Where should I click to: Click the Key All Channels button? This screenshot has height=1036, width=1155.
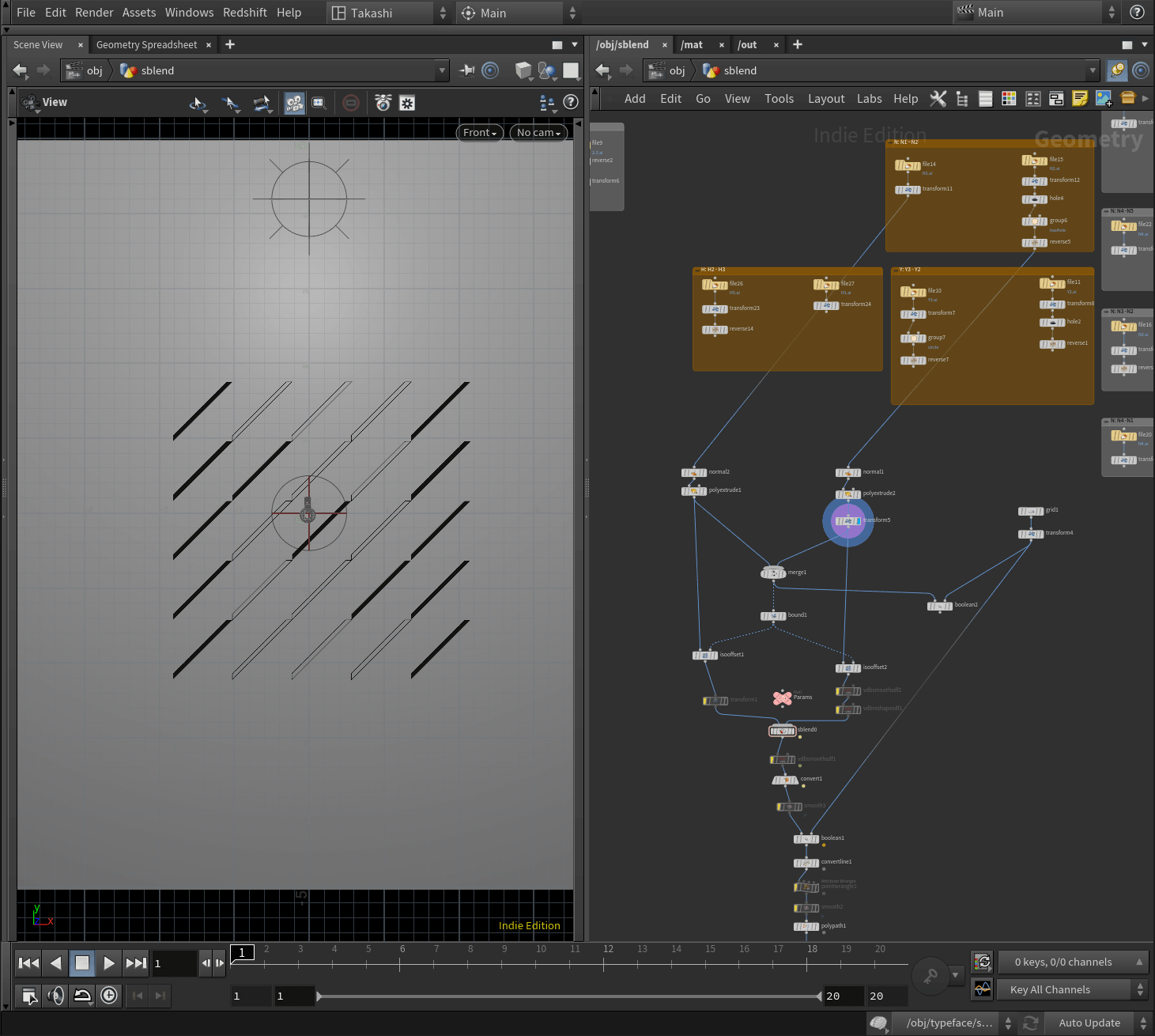tap(1050, 989)
